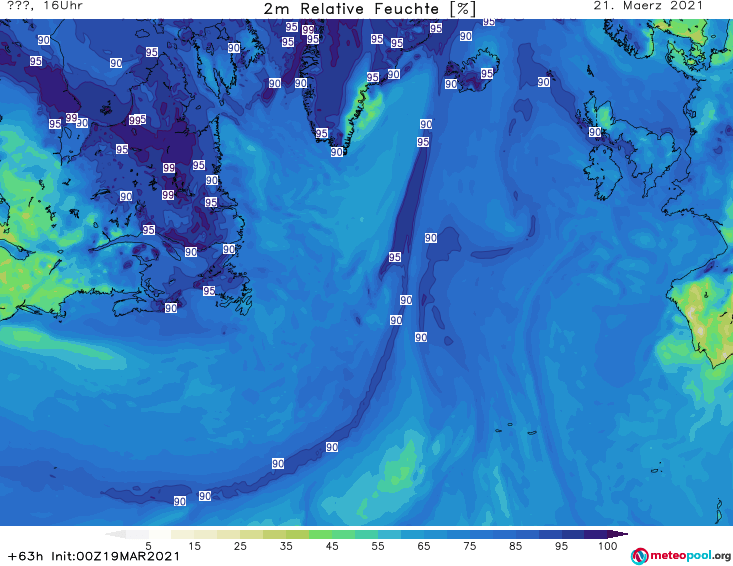Click the legend value '65'

click(x=424, y=546)
